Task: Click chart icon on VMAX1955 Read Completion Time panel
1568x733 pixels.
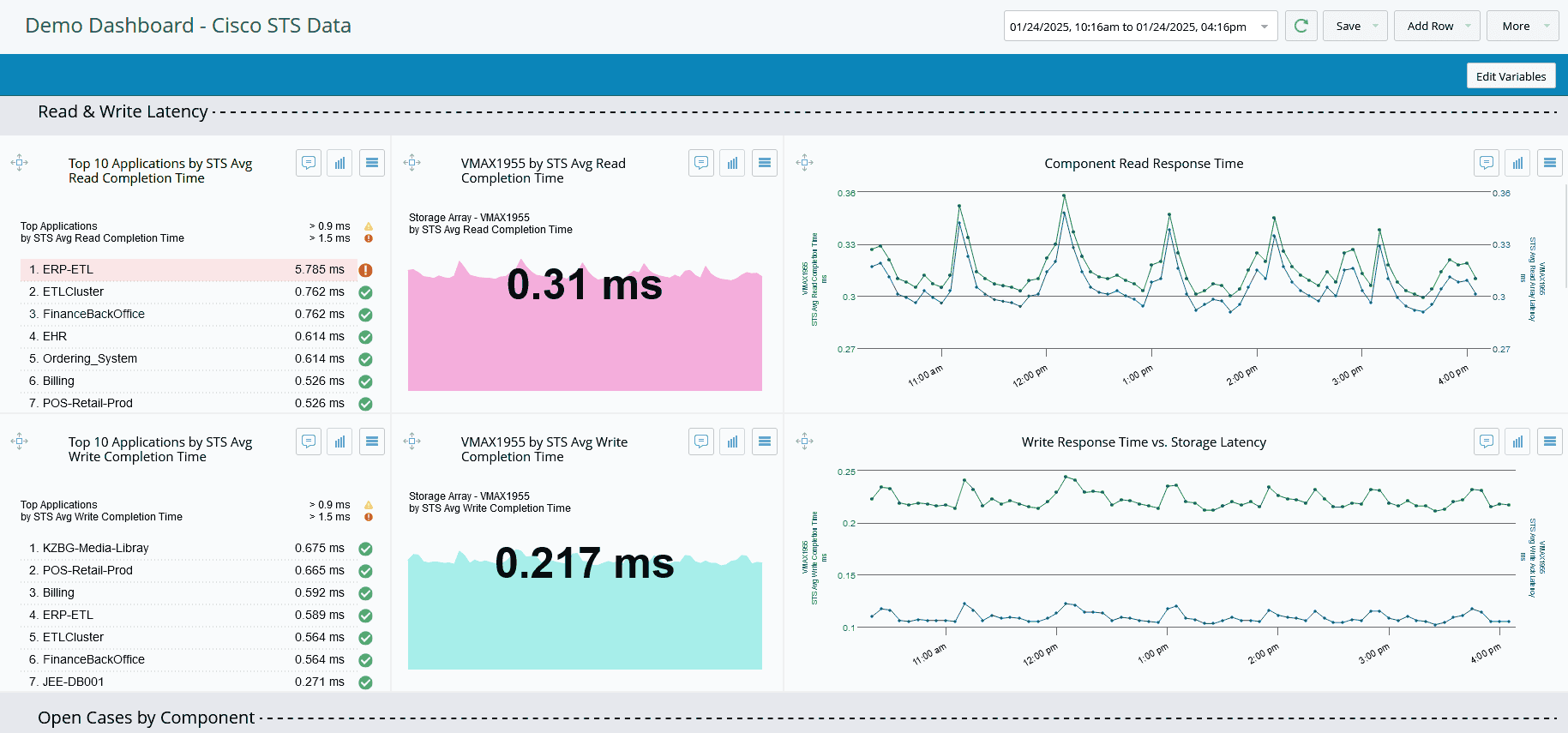Action: click(x=733, y=163)
